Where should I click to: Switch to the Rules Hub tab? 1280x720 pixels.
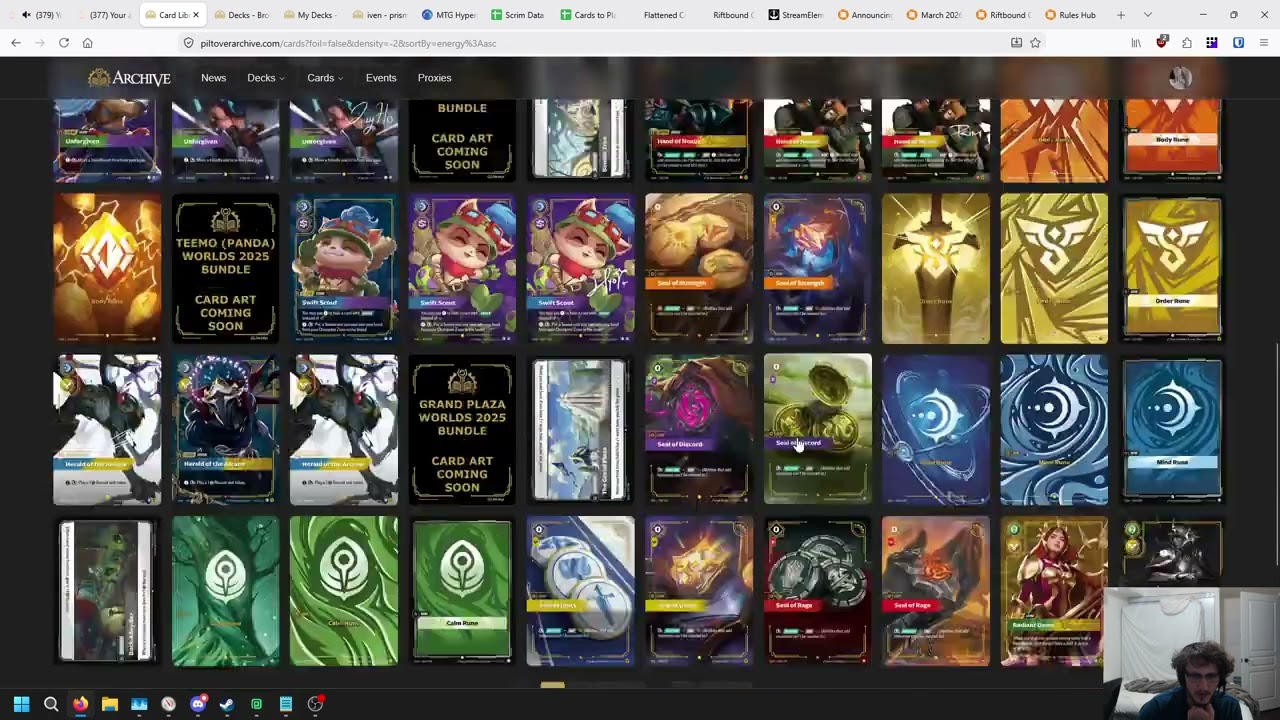[1070, 15]
